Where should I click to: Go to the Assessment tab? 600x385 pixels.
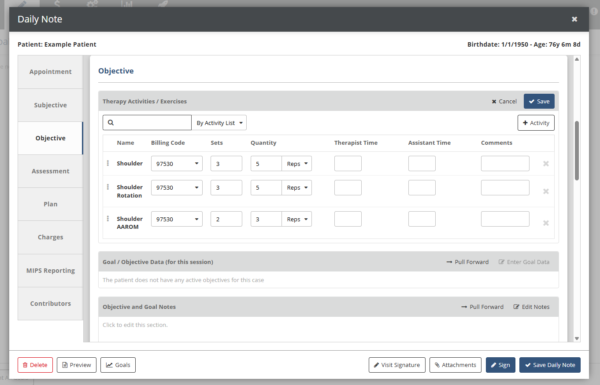coord(50,171)
